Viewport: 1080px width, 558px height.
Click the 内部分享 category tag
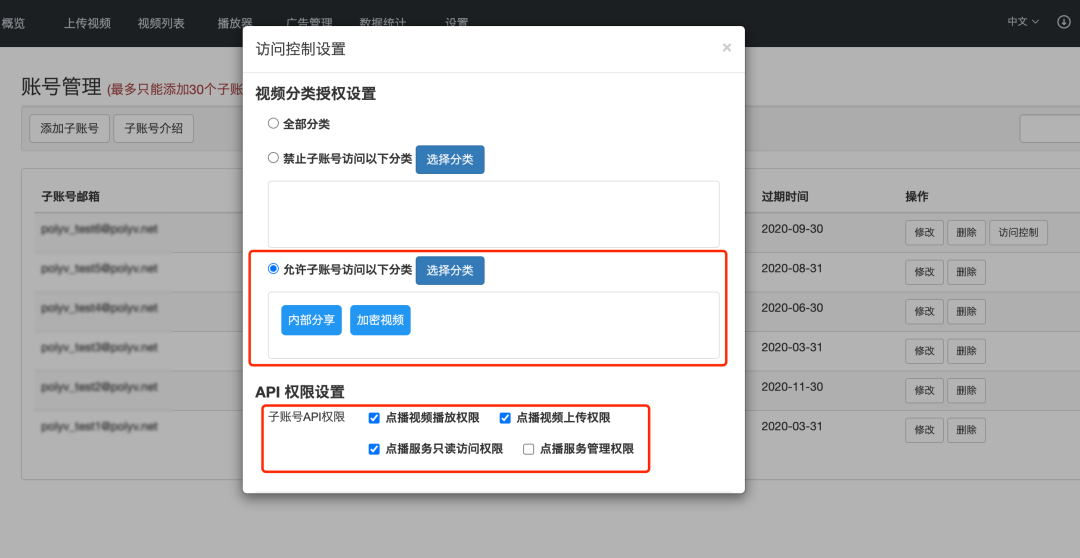pos(311,320)
